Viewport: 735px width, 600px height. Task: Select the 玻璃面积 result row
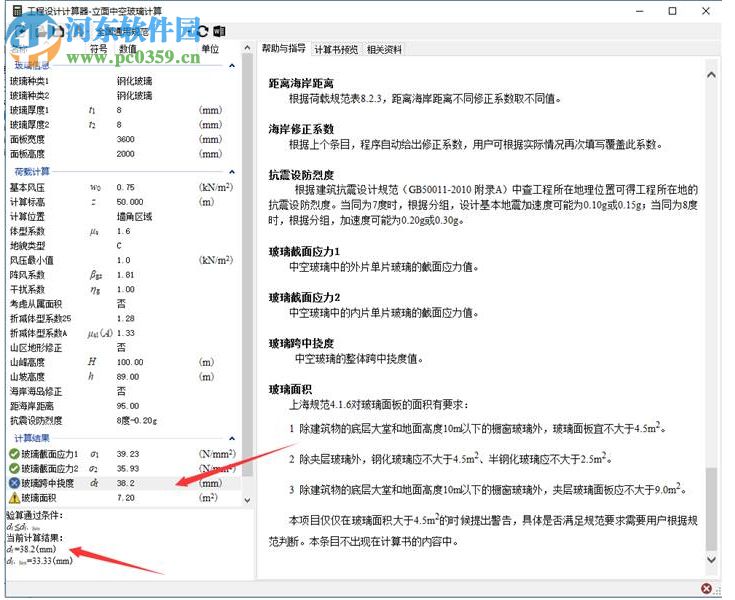coord(123,497)
